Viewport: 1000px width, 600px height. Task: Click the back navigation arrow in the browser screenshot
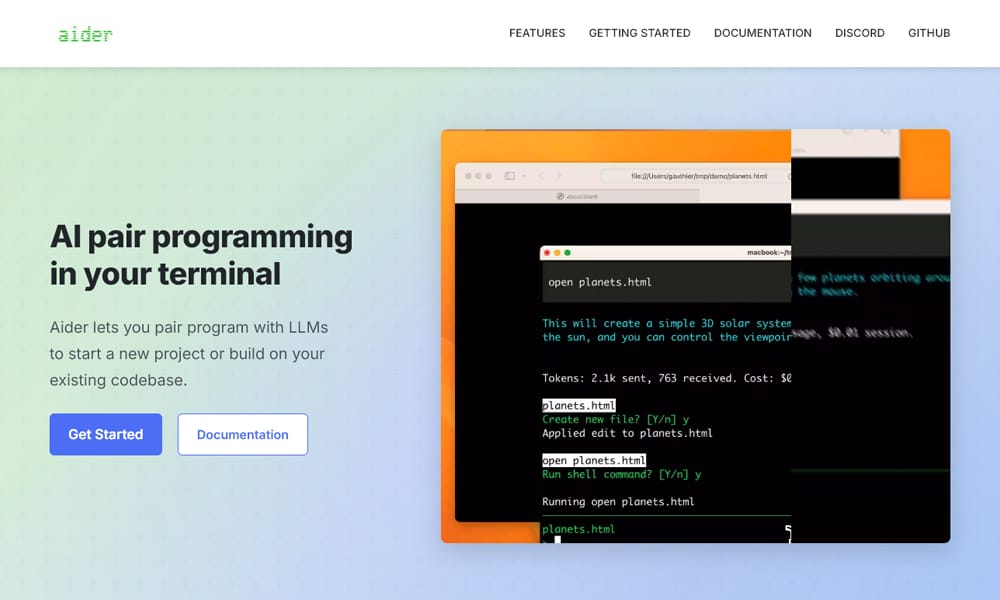coord(541,175)
